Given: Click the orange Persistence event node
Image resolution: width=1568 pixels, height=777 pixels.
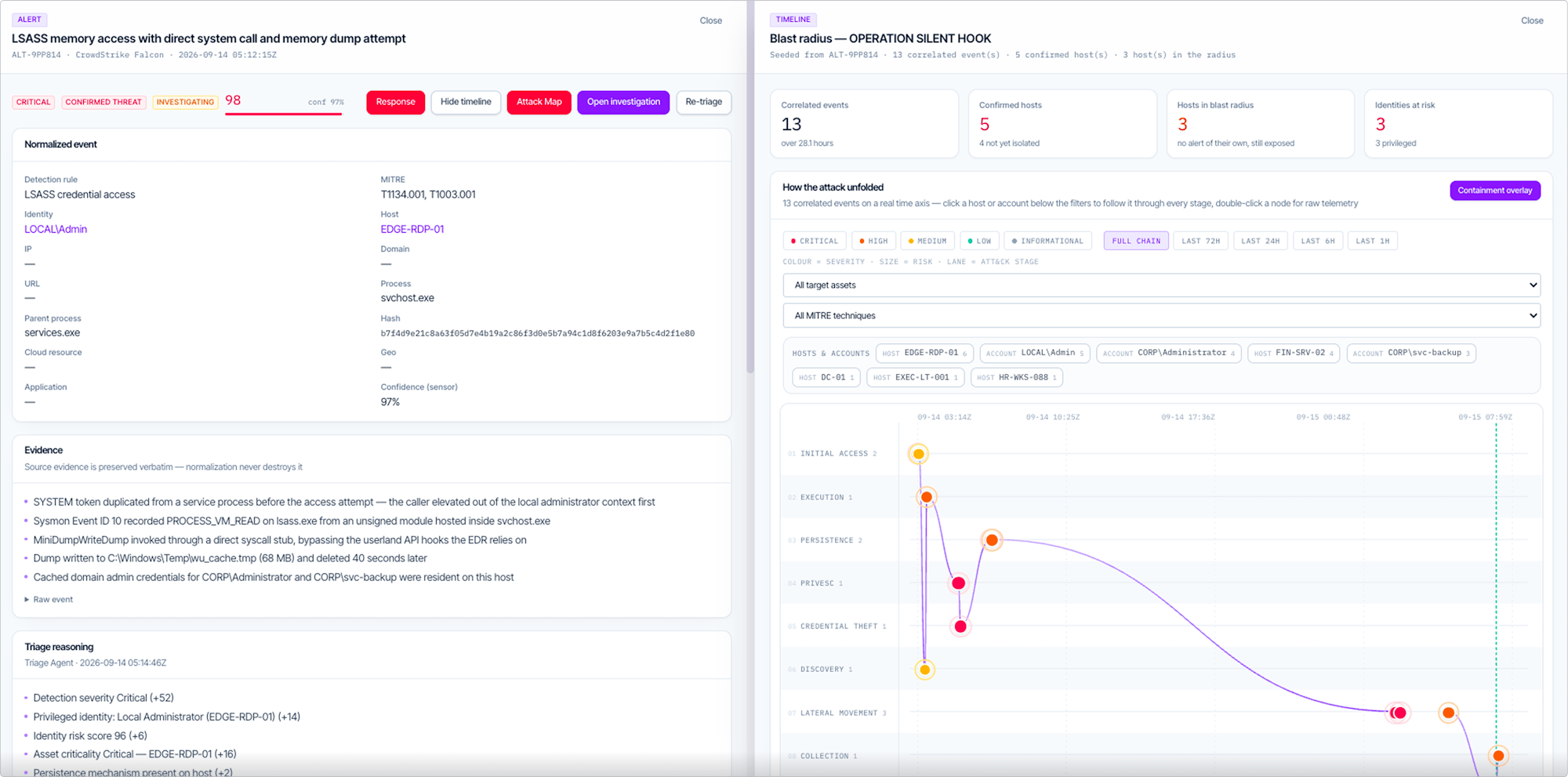Looking at the screenshot, I should tap(992, 540).
